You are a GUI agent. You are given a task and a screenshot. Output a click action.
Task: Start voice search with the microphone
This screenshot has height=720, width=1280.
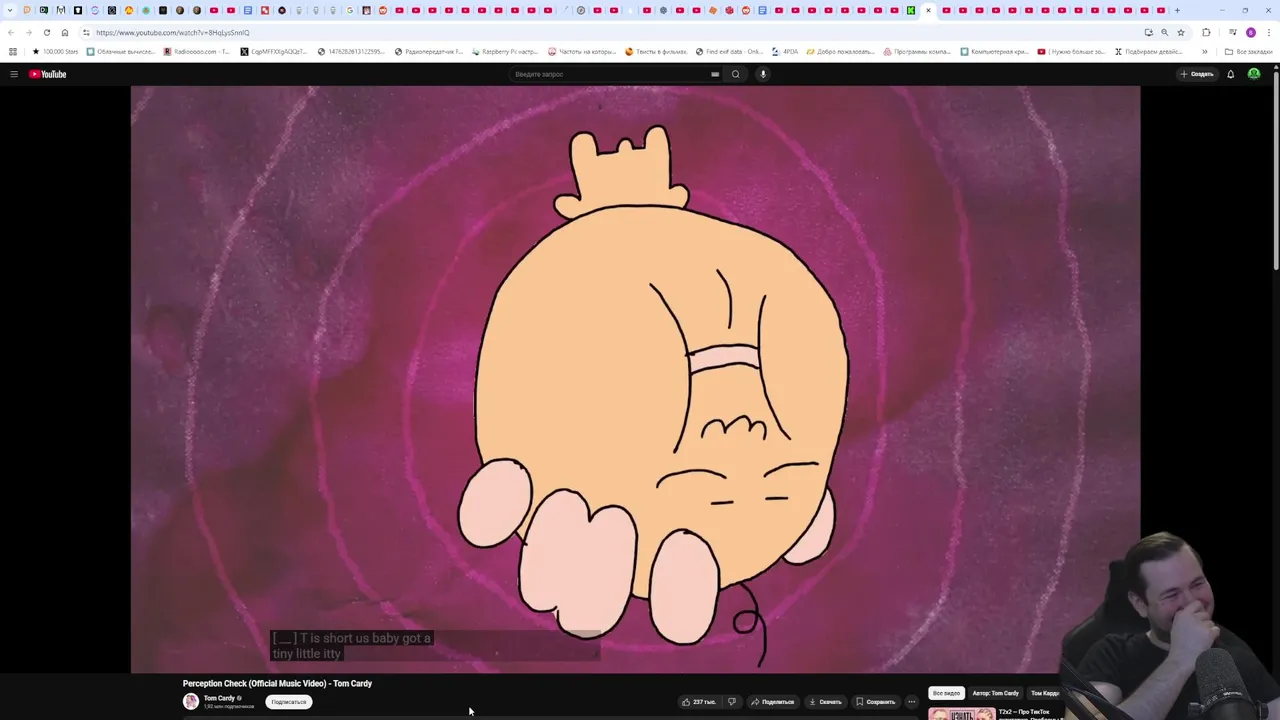click(x=763, y=74)
